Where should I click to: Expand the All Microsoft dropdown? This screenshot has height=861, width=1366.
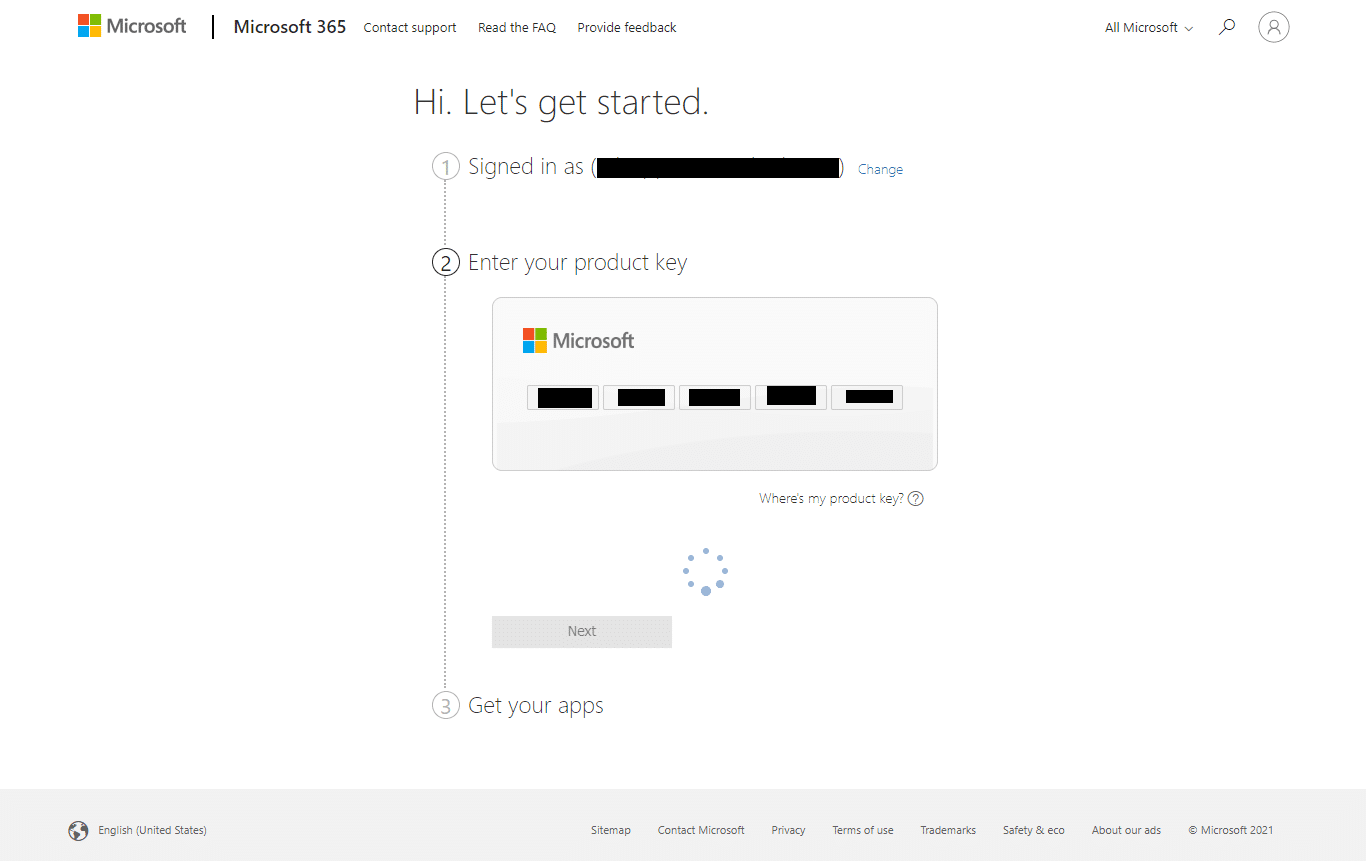click(x=1149, y=28)
